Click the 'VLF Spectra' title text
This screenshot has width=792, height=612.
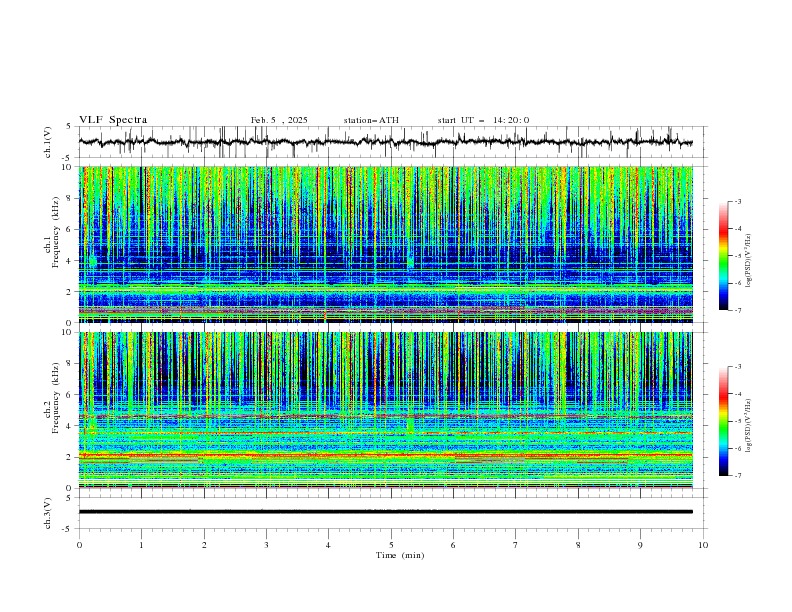[113, 120]
